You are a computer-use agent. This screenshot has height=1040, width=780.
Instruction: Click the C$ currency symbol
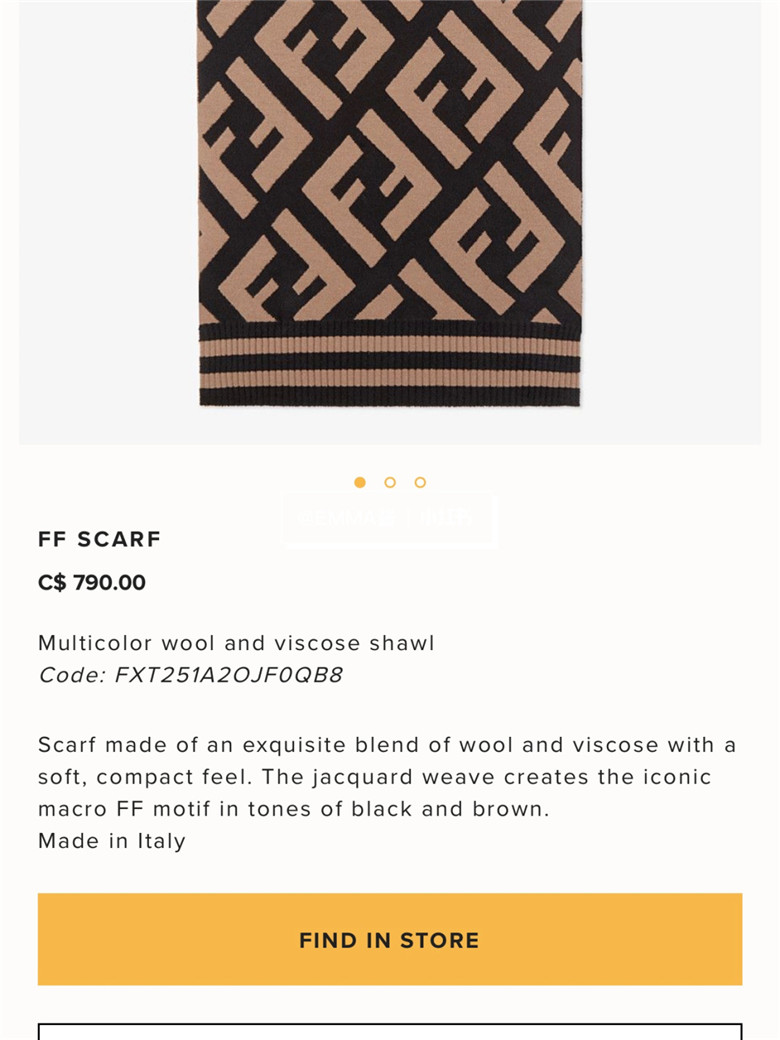click(52, 582)
